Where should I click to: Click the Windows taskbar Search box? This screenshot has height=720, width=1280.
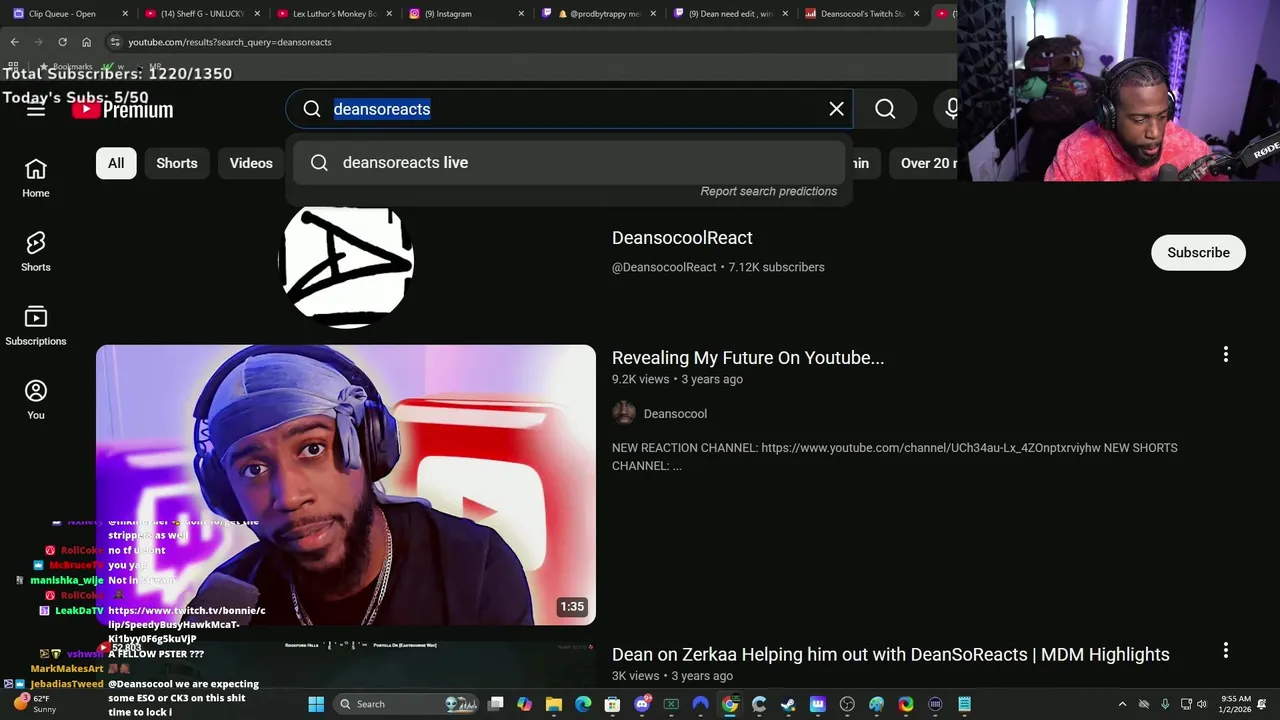[404, 704]
